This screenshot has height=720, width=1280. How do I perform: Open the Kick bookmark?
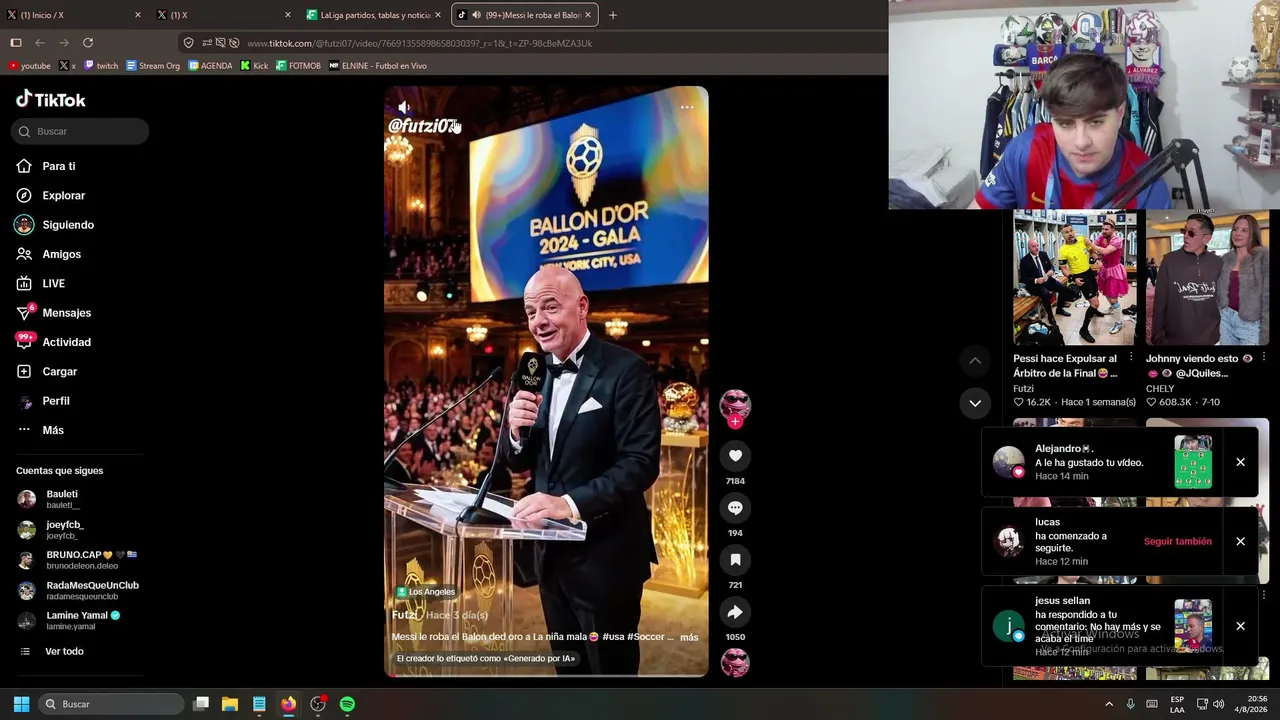[x=254, y=66]
